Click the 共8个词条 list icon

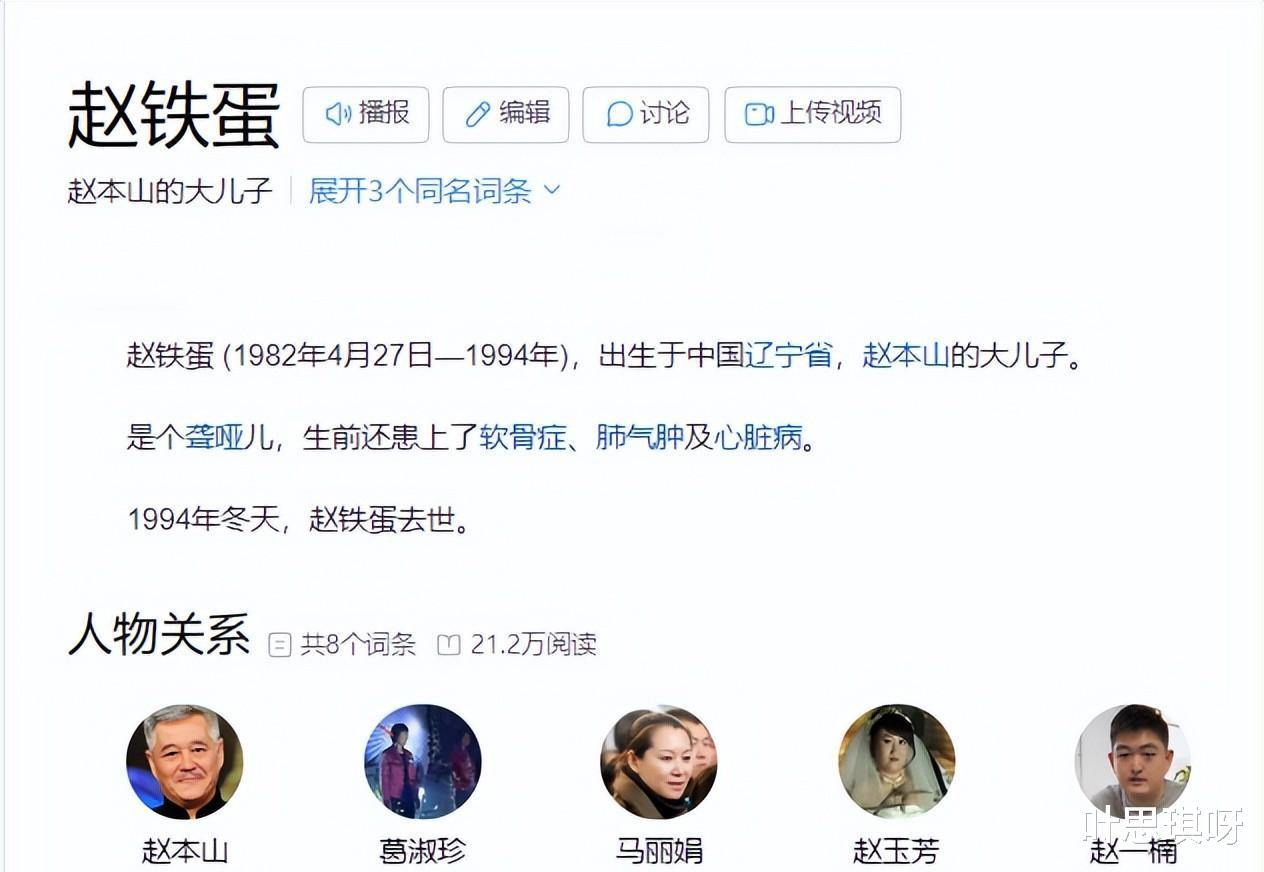280,645
